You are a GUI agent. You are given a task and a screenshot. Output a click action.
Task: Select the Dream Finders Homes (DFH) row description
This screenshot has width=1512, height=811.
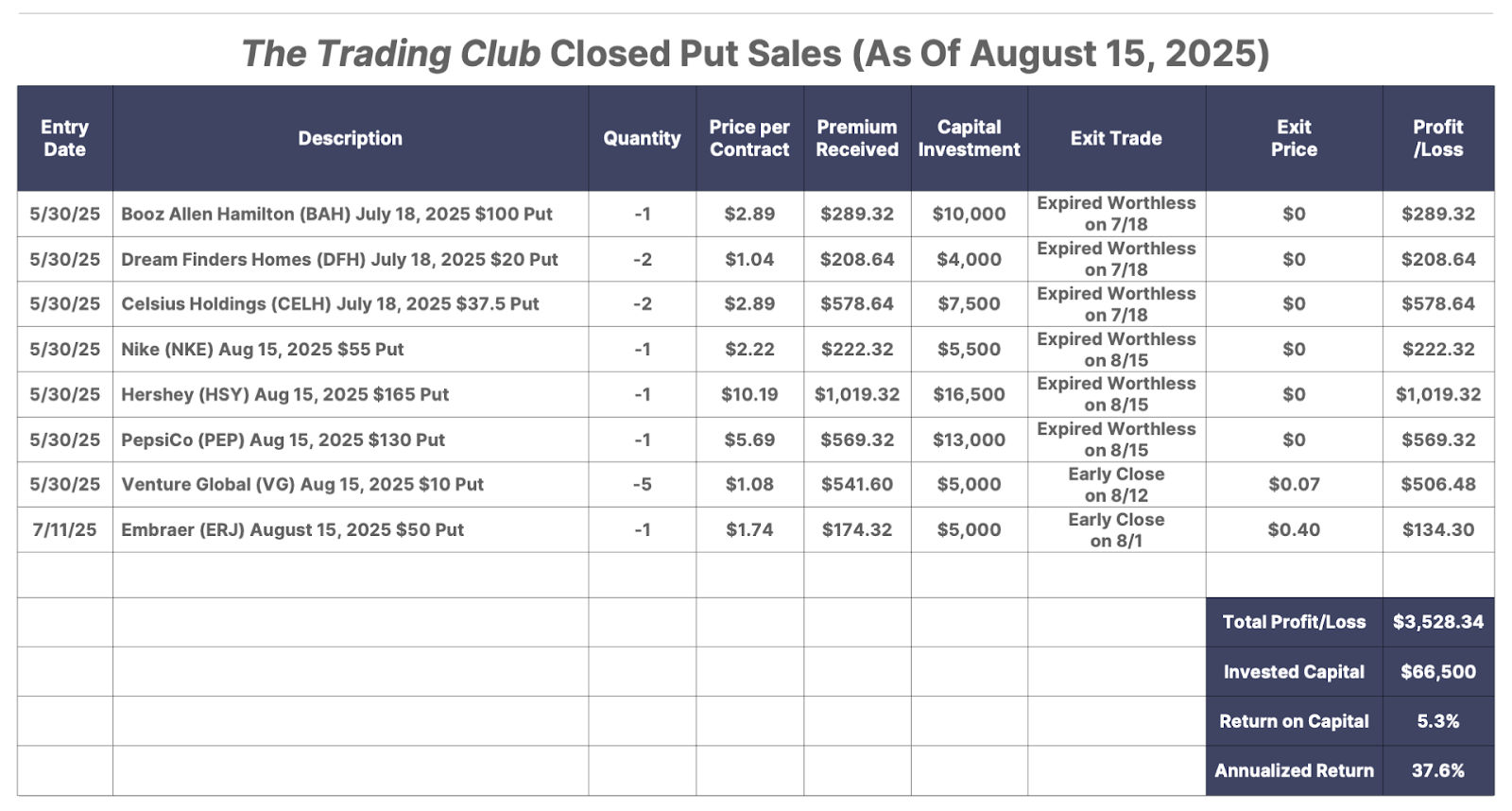coord(351,259)
